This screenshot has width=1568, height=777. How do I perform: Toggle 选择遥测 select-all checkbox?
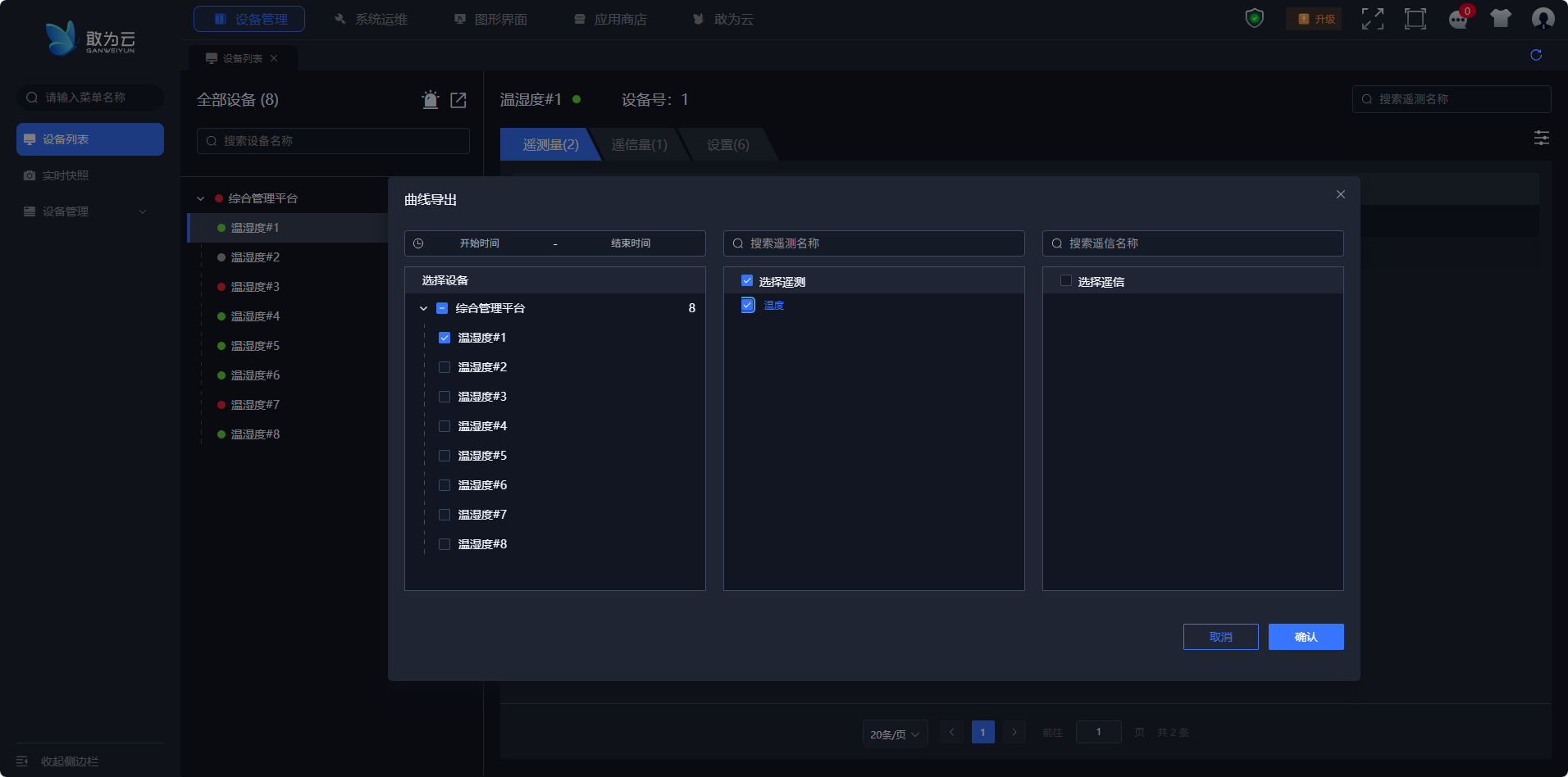click(747, 280)
